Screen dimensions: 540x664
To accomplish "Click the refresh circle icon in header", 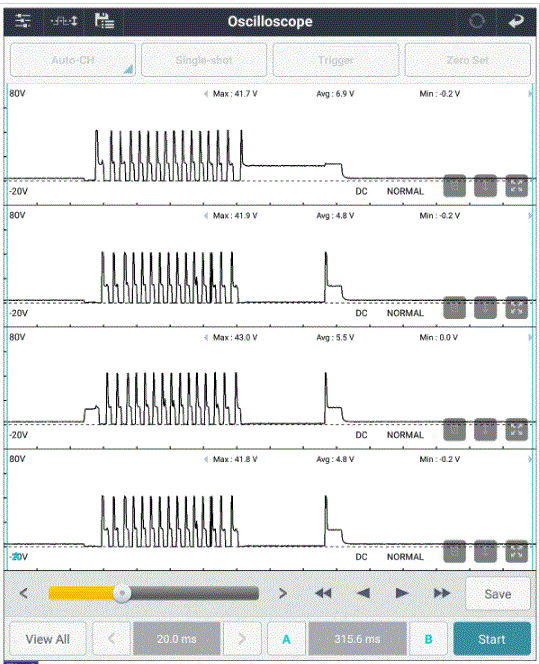I will click(476, 21).
